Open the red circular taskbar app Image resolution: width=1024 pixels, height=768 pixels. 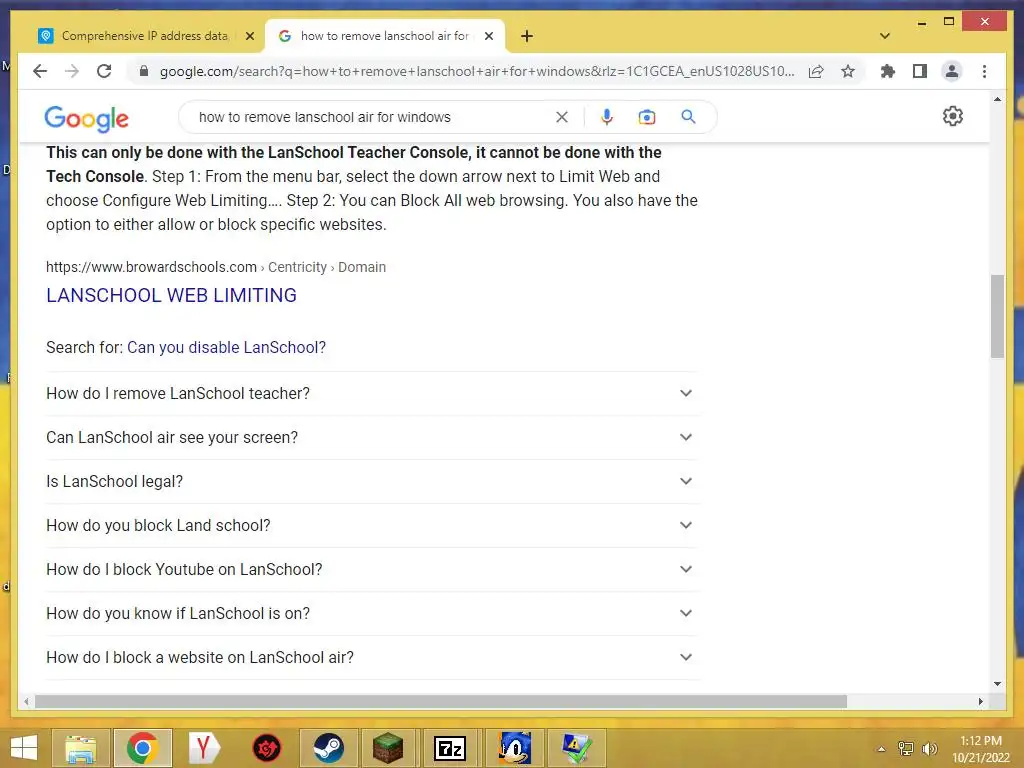point(266,748)
